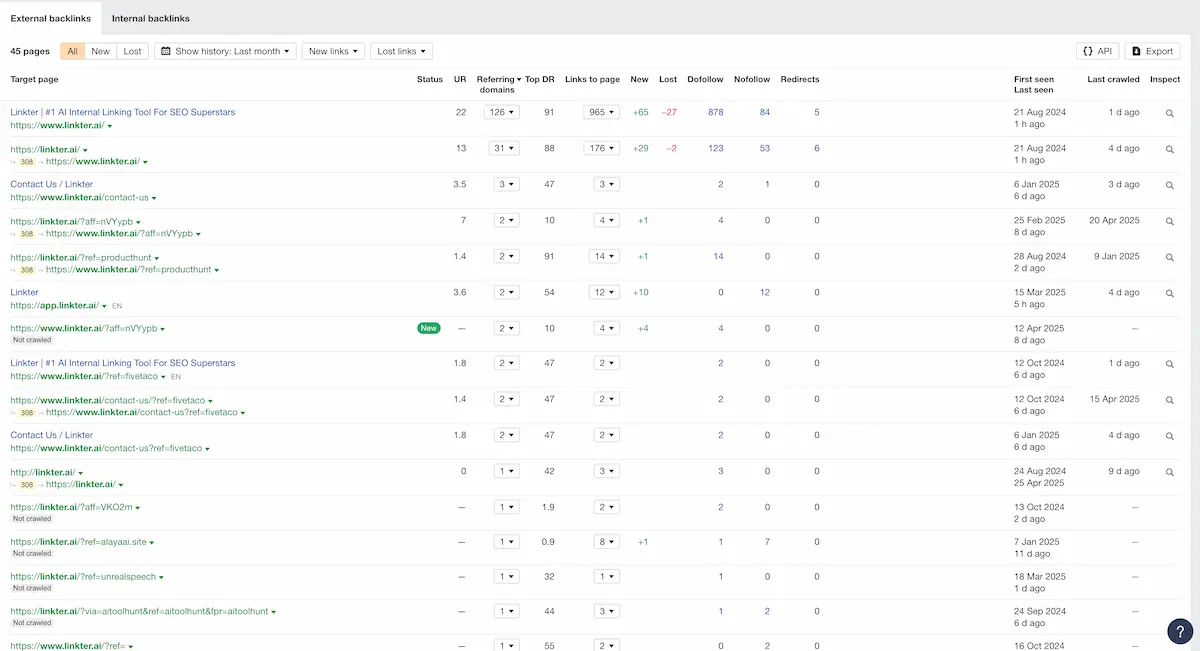The height and width of the screenshot is (651, 1200).
Task: Sort by First seen Last seen column
Action: click(1034, 84)
